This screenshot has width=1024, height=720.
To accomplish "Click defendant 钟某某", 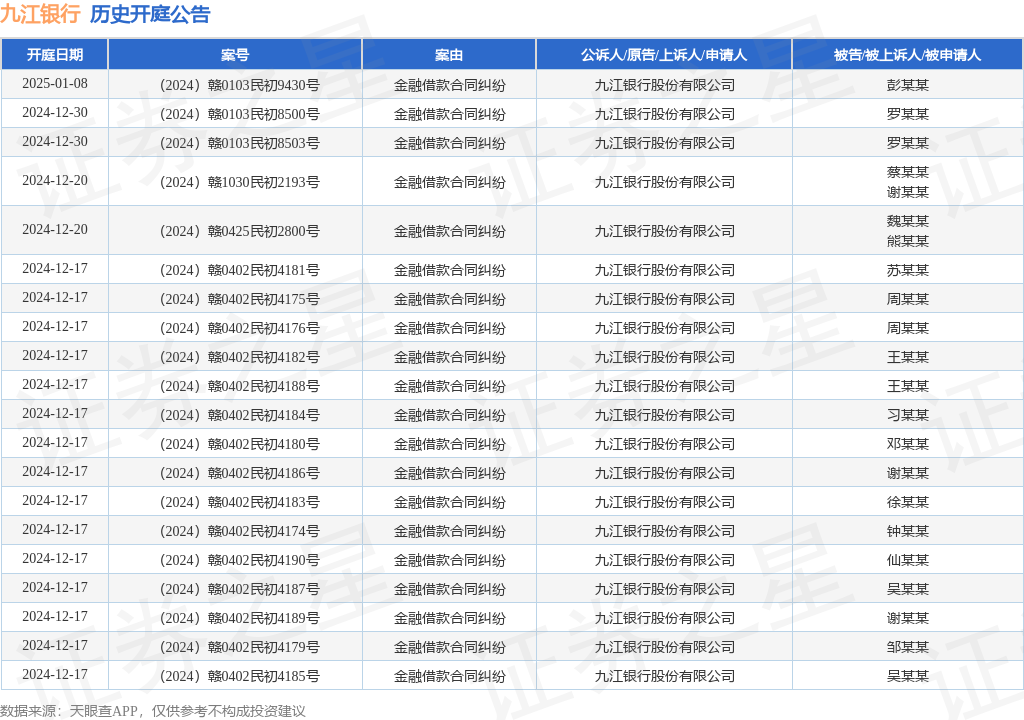I will (x=908, y=531).
